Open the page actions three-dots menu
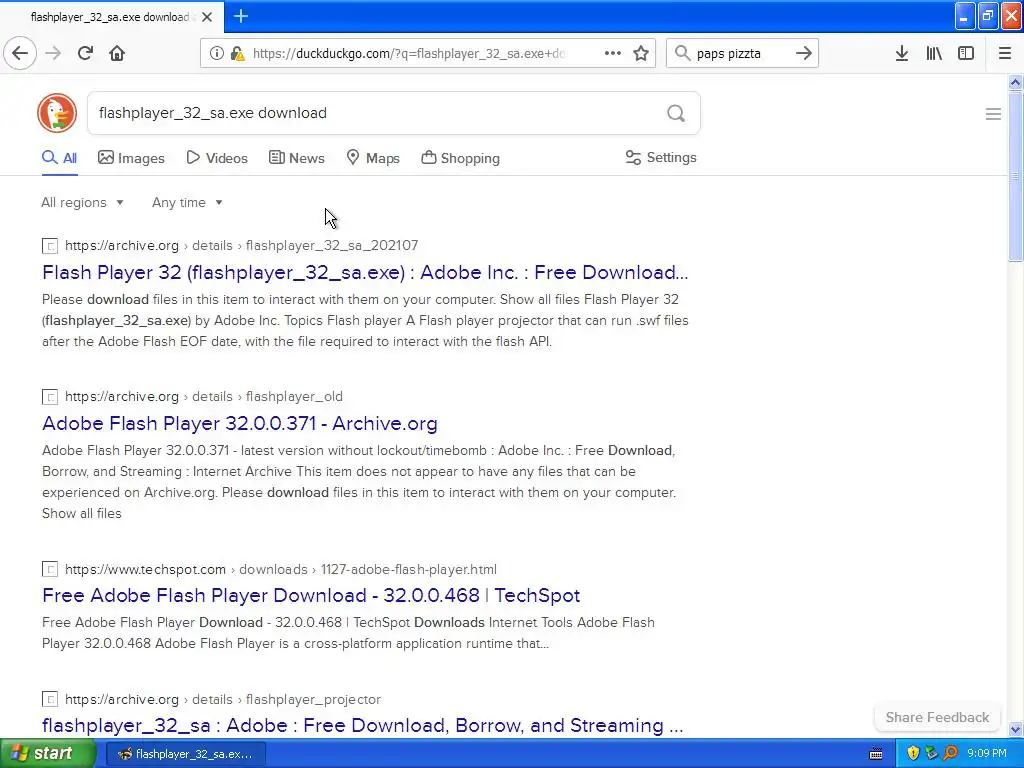Image resolution: width=1024 pixels, height=768 pixels. (613, 53)
